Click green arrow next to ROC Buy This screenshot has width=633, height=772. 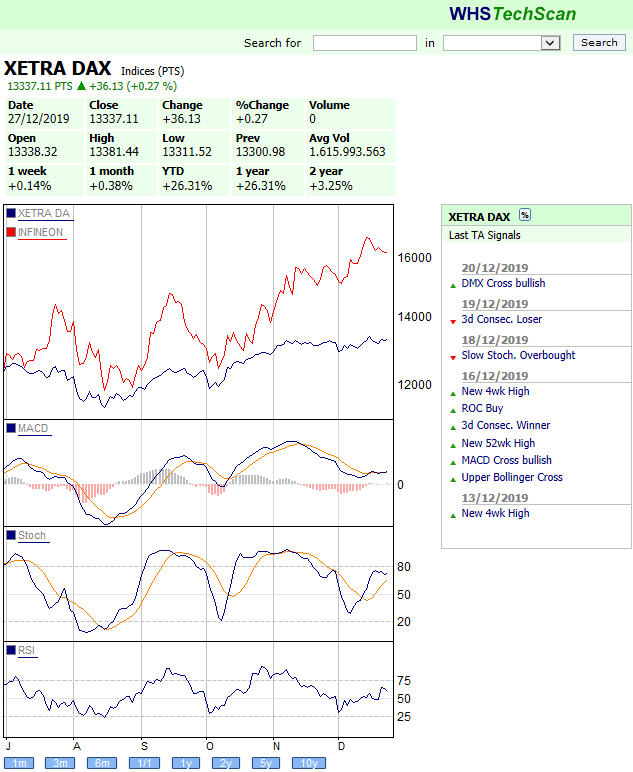click(x=453, y=411)
